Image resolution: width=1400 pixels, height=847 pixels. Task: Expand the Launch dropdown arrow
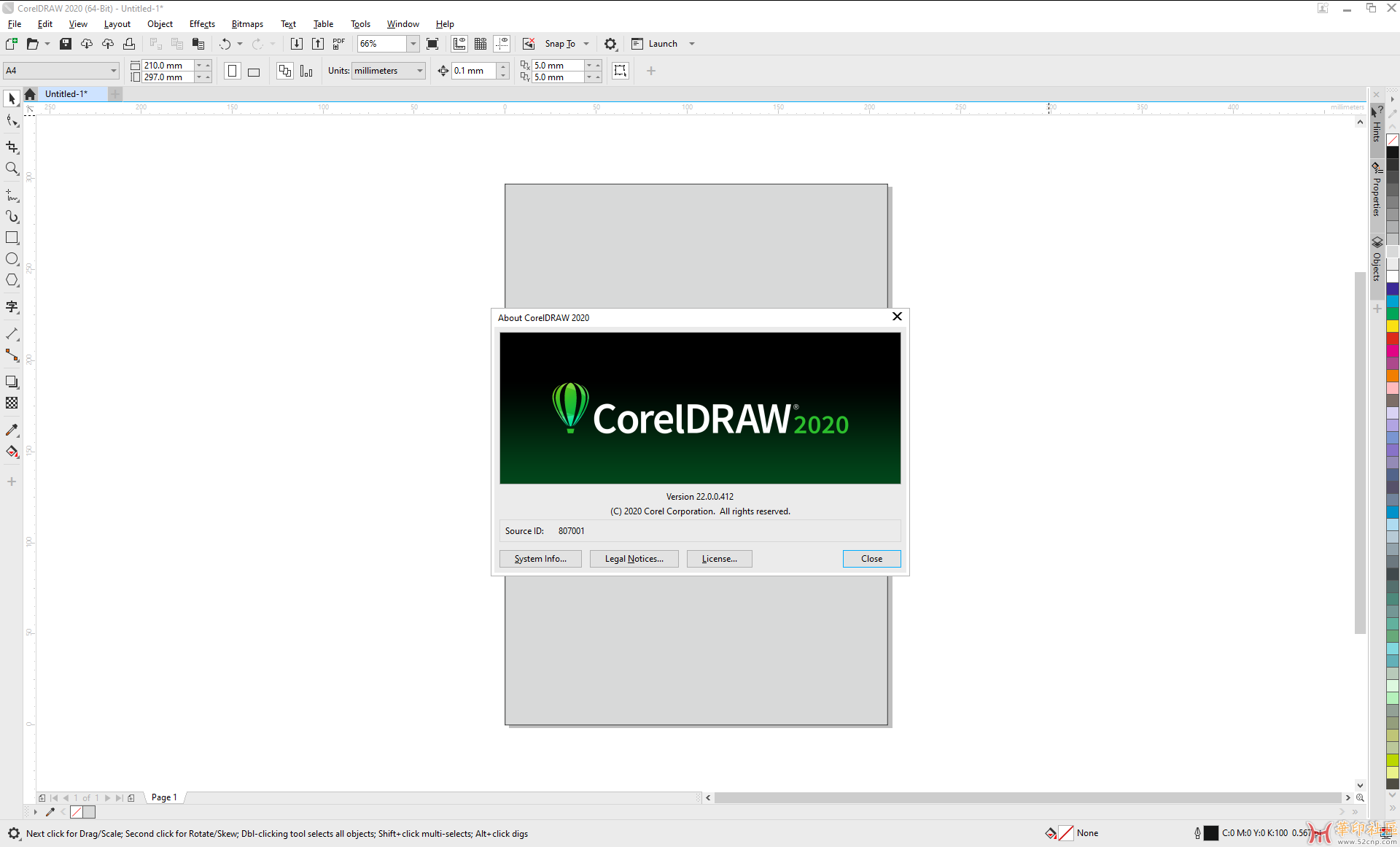(692, 44)
